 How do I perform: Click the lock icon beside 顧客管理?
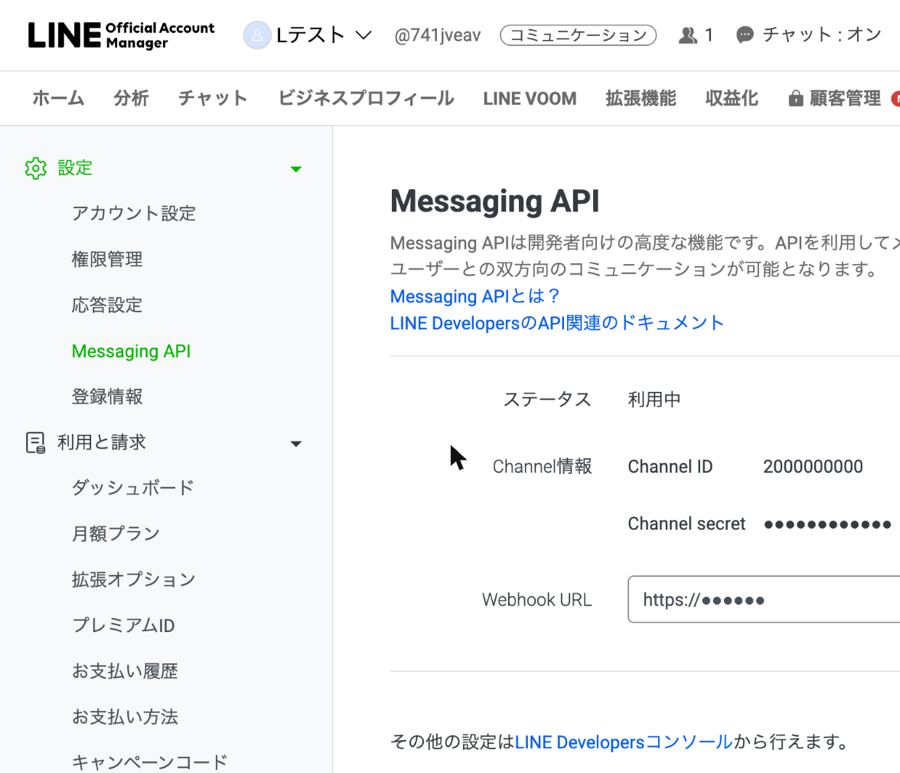796,99
